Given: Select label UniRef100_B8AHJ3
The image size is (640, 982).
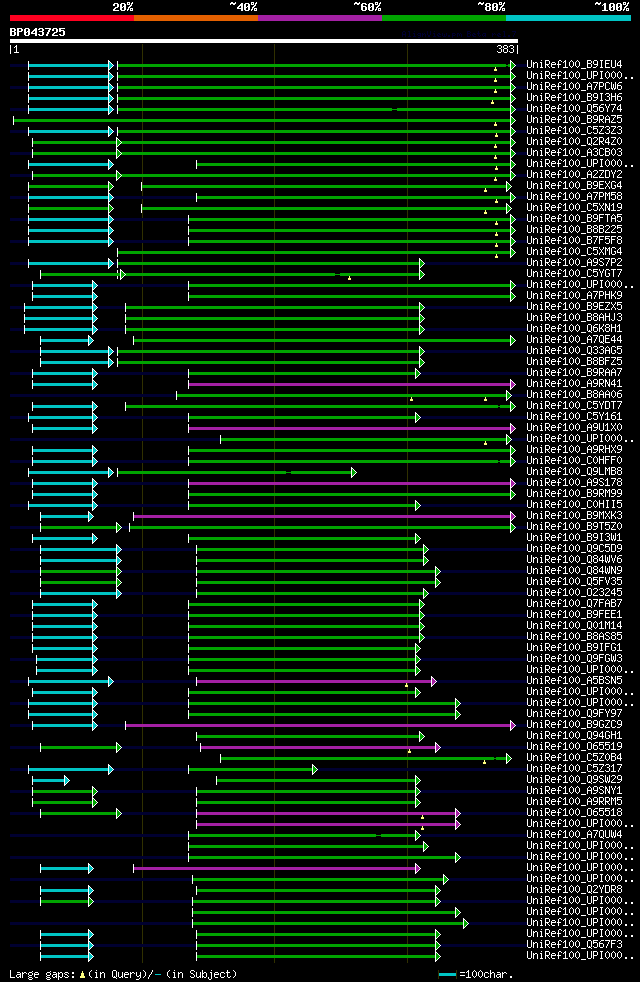Looking at the screenshot, I should (x=574, y=318).
